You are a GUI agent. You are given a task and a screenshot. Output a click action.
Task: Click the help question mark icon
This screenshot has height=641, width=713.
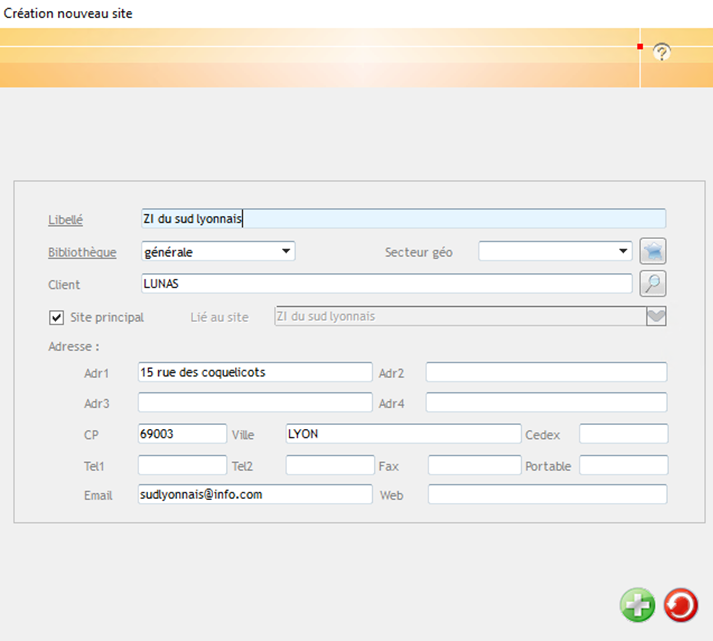point(661,52)
